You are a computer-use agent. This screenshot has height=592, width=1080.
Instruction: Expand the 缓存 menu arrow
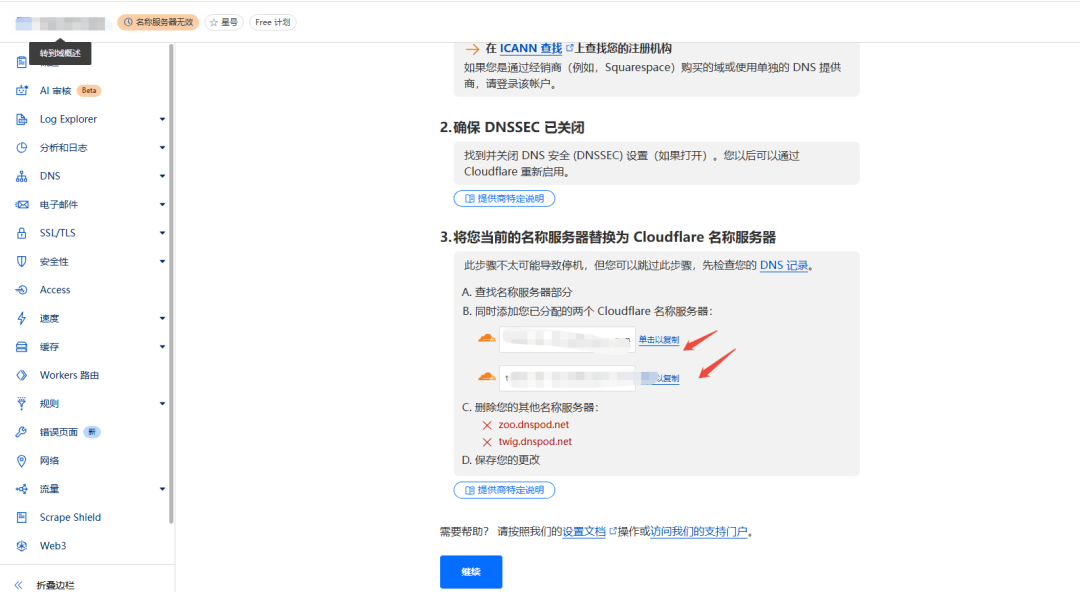point(163,347)
